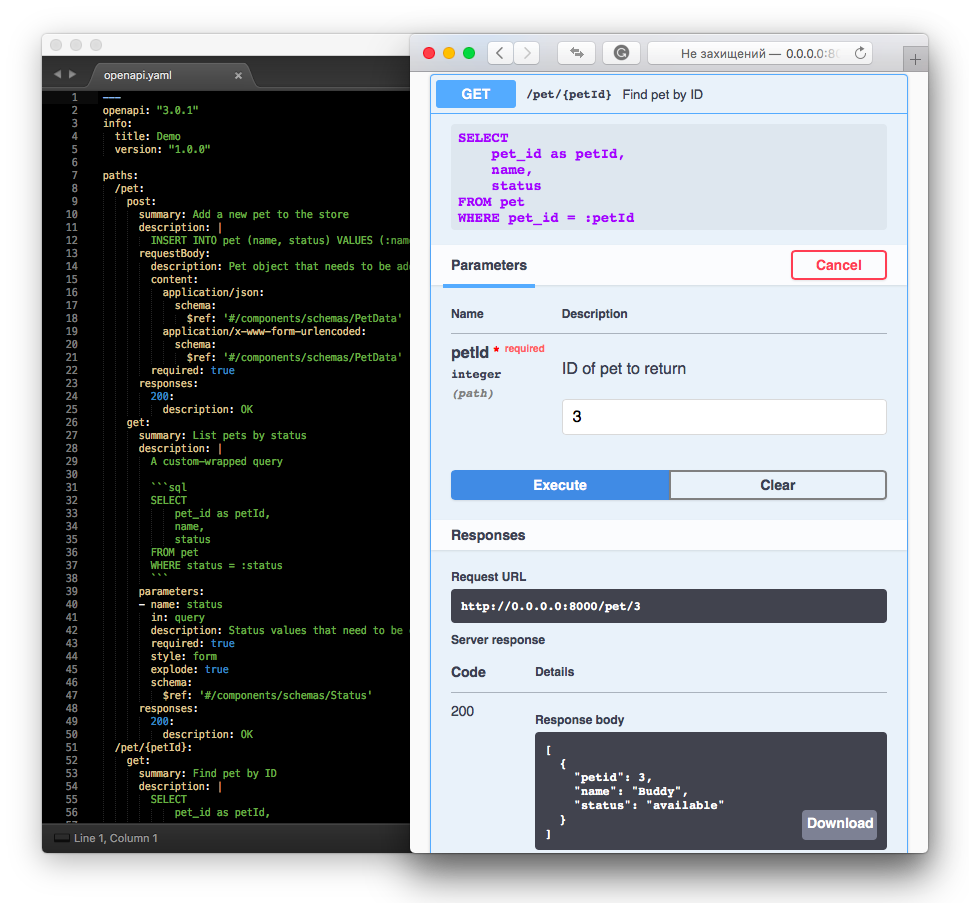Click the blue GET method badge

[x=475, y=95]
